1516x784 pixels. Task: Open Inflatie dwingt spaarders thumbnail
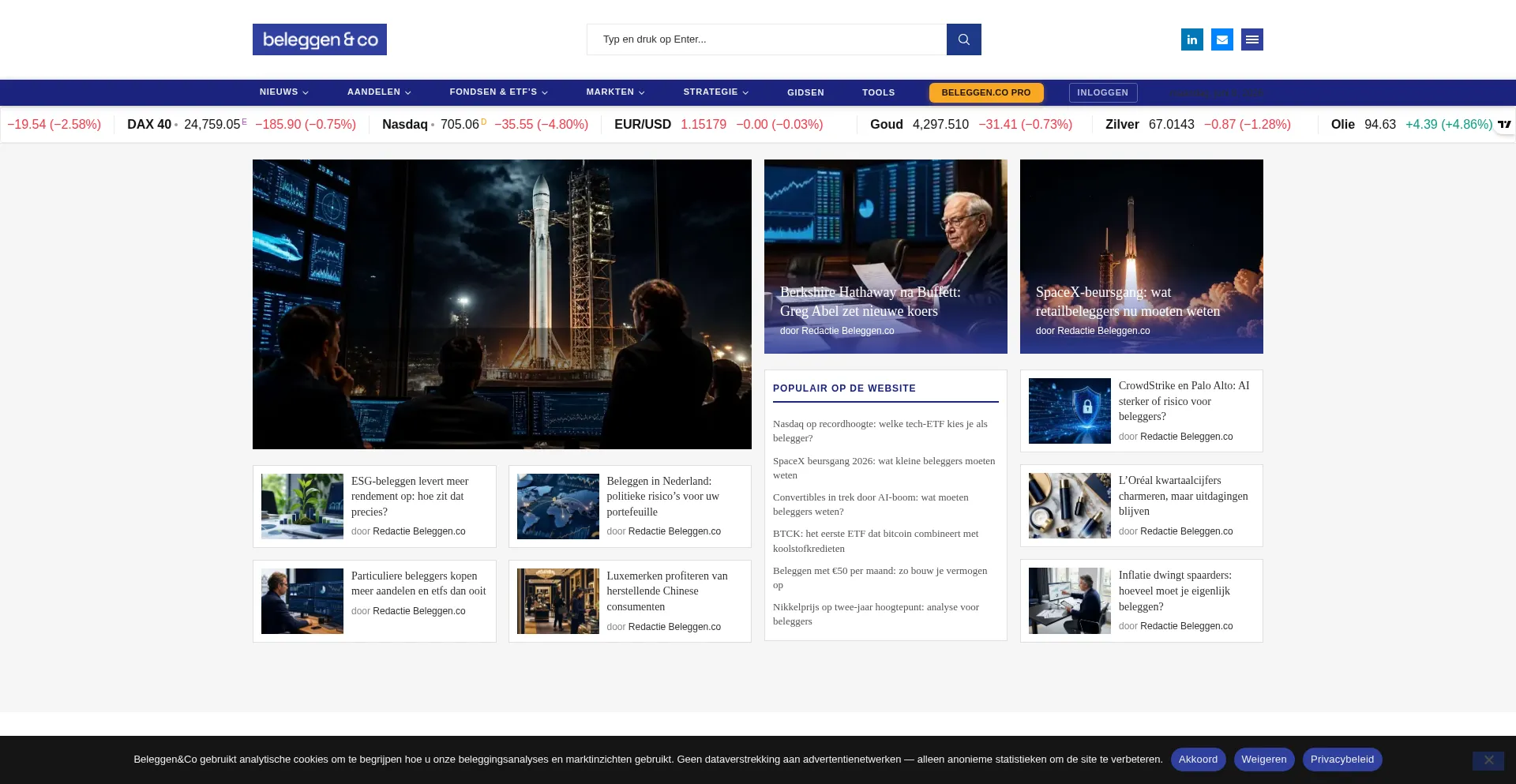(1070, 600)
